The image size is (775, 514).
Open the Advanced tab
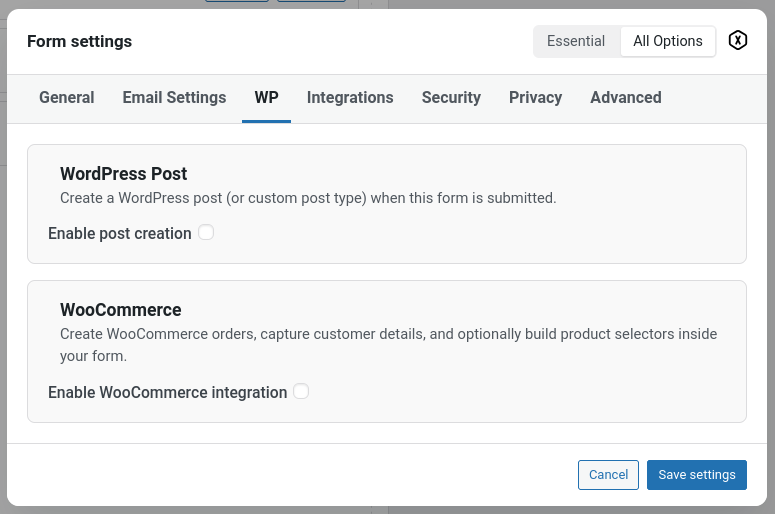click(626, 97)
